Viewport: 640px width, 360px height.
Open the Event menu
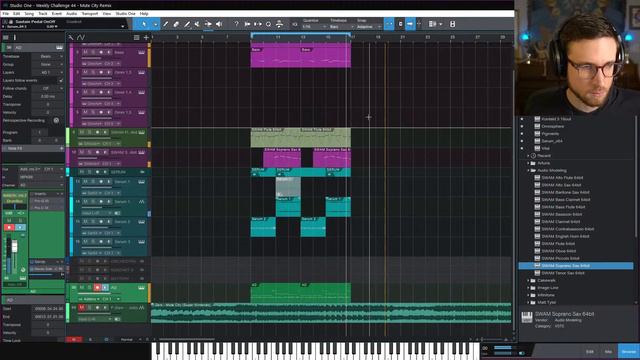point(57,13)
